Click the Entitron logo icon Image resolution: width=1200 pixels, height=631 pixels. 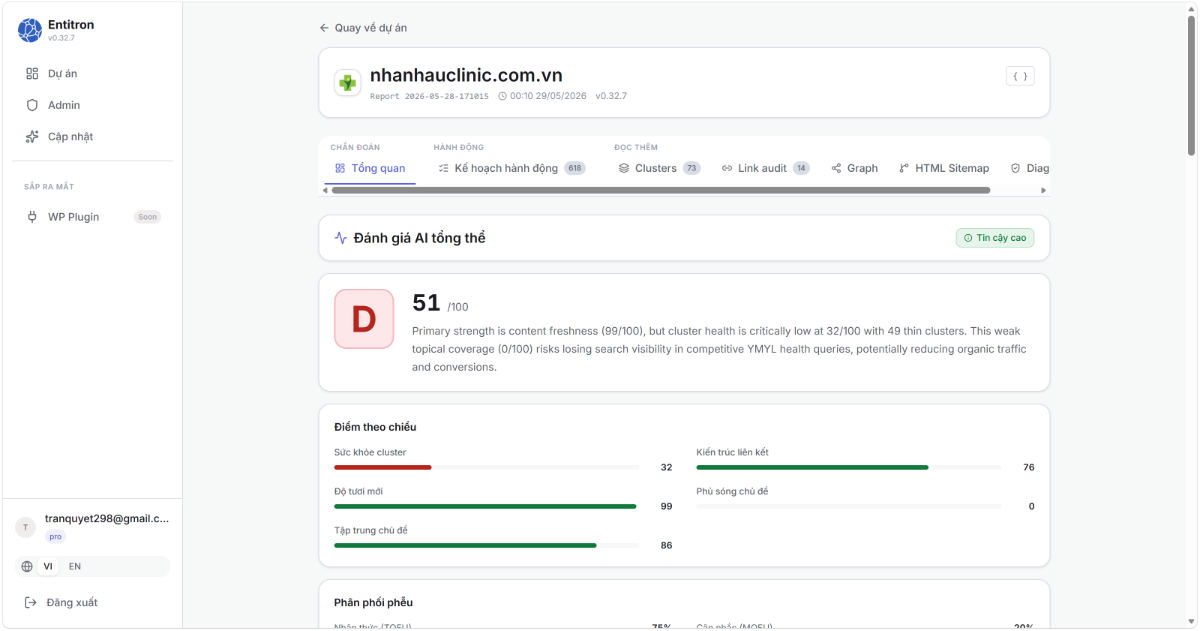coord(30,30)
